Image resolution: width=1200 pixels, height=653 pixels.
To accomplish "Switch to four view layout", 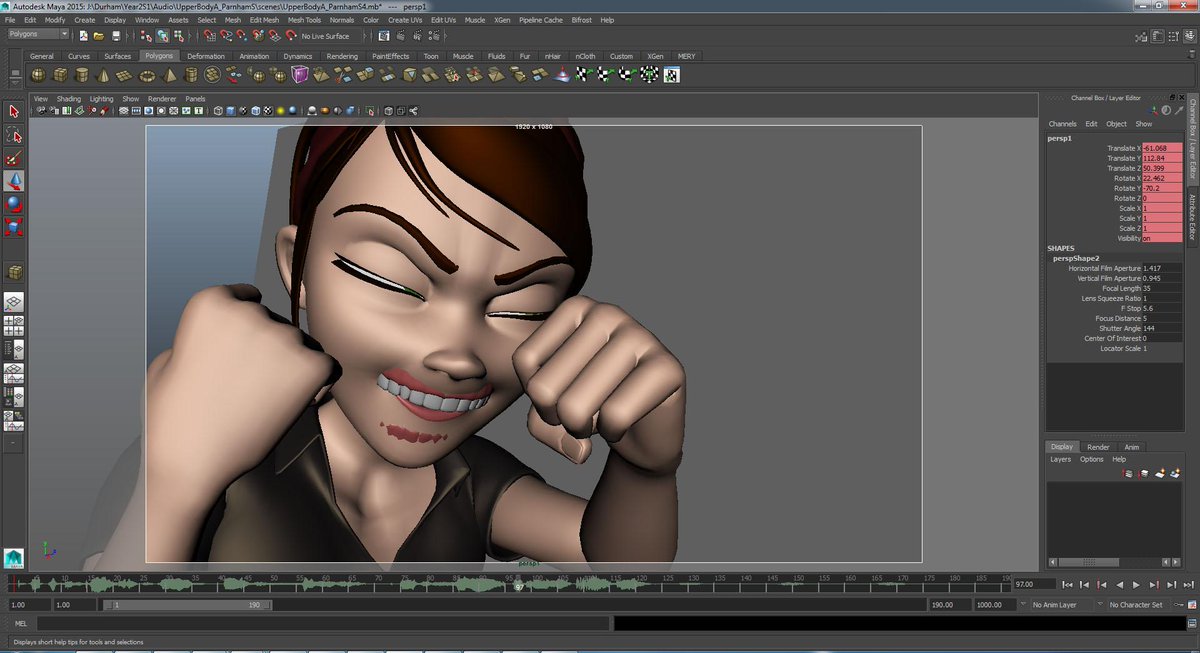I will [x=14, y=325].
